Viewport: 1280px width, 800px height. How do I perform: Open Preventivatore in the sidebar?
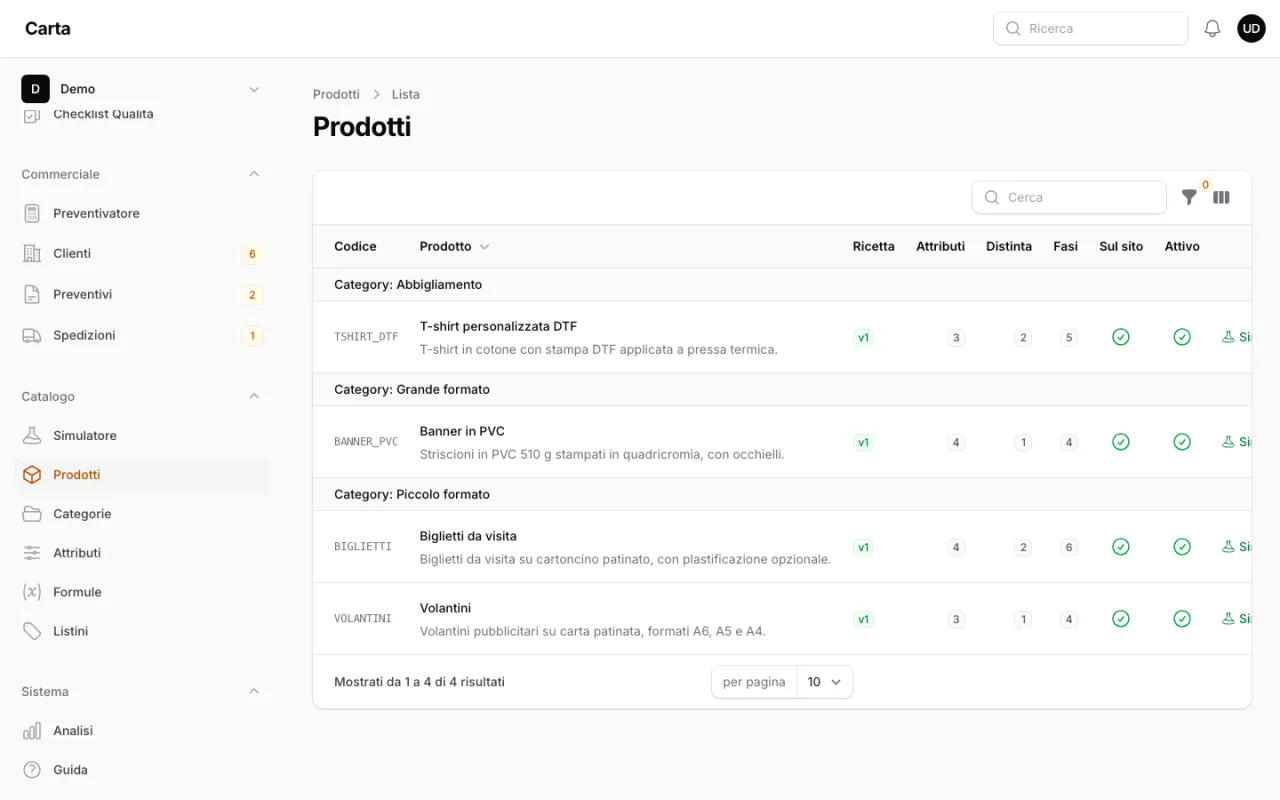tap(141, 213)
